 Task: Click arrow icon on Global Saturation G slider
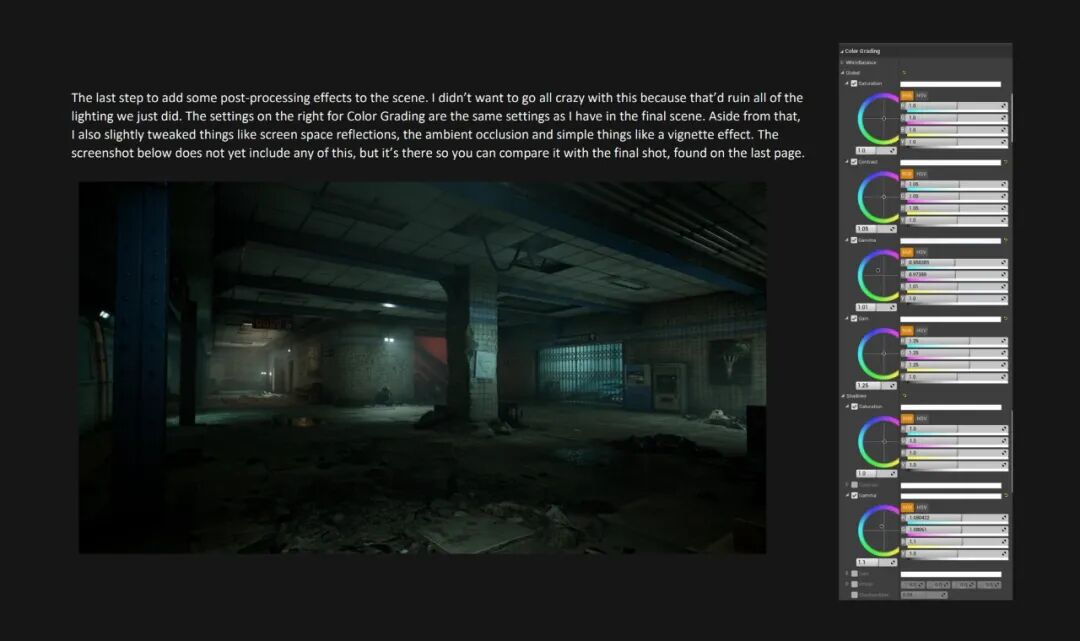(1004, 118)
